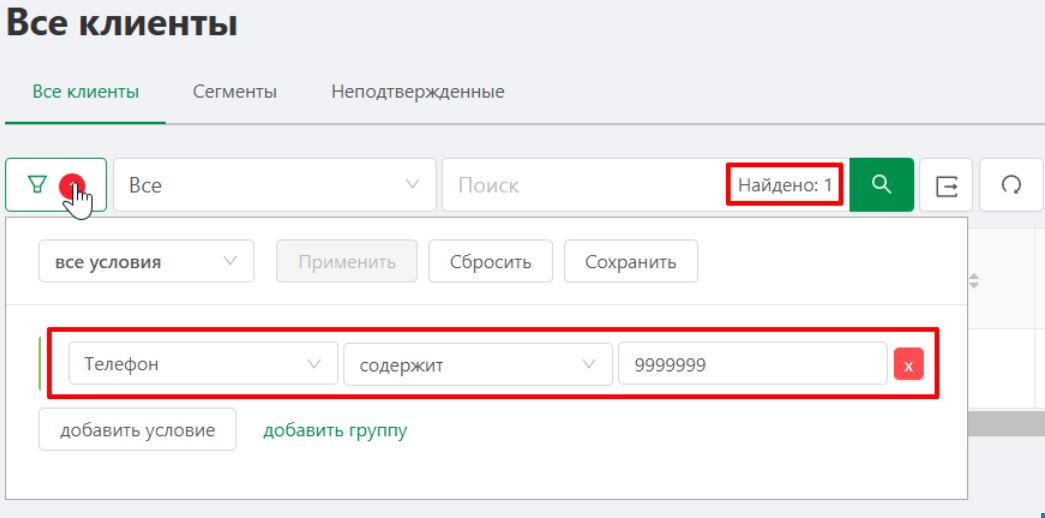The width and height of the screenshot is (1045, 518).
Task: Expand the Все dropdown selector
Action: point(275,185)
